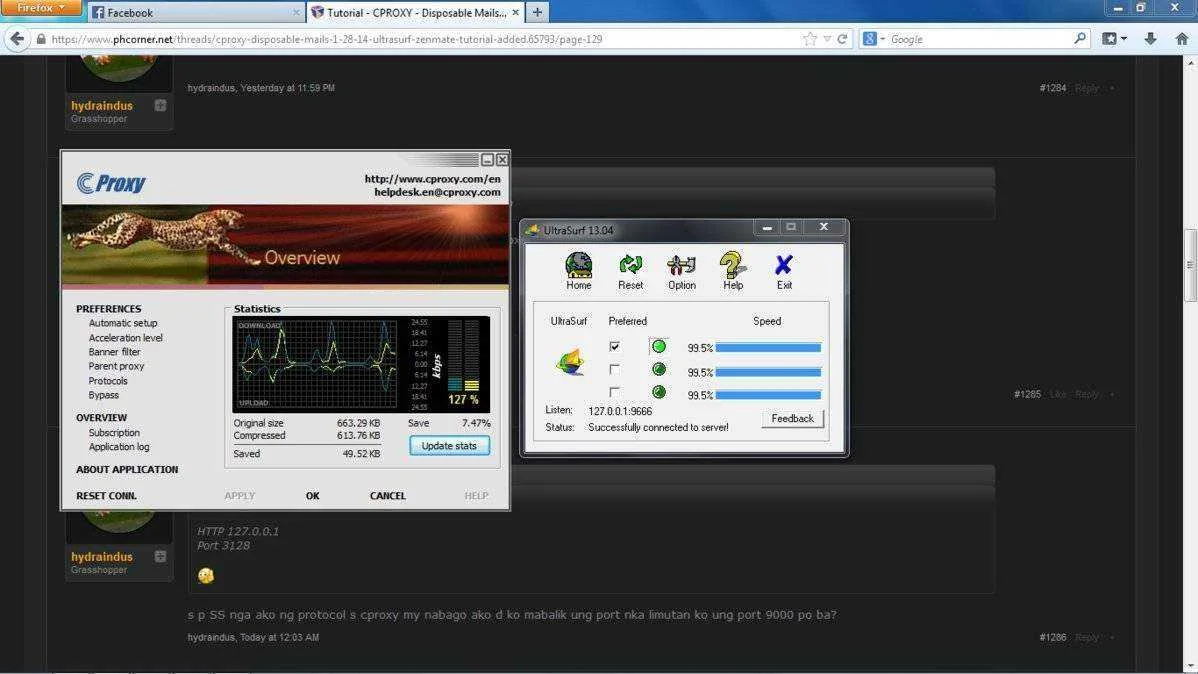
Task: Check the third preferred server checkbox
Action: point(614,392)
